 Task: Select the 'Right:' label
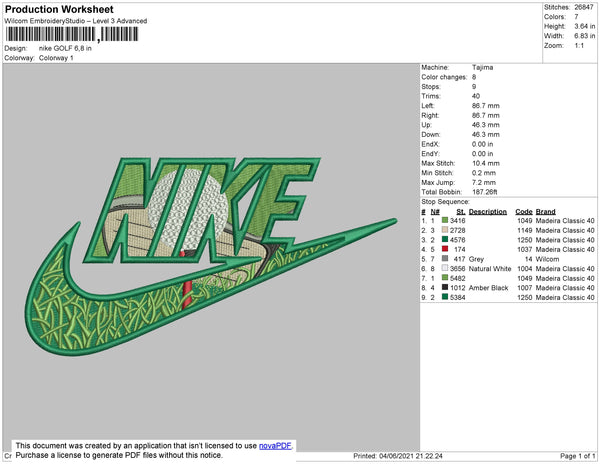tap(430, 115)
